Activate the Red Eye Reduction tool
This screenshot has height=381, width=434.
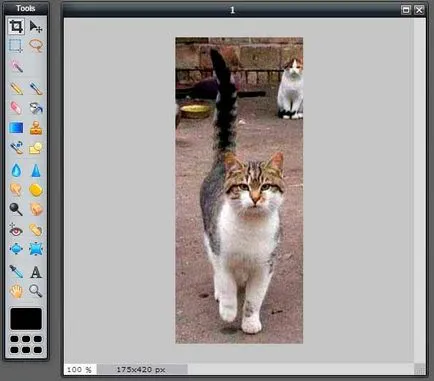(x=16, y=230)
